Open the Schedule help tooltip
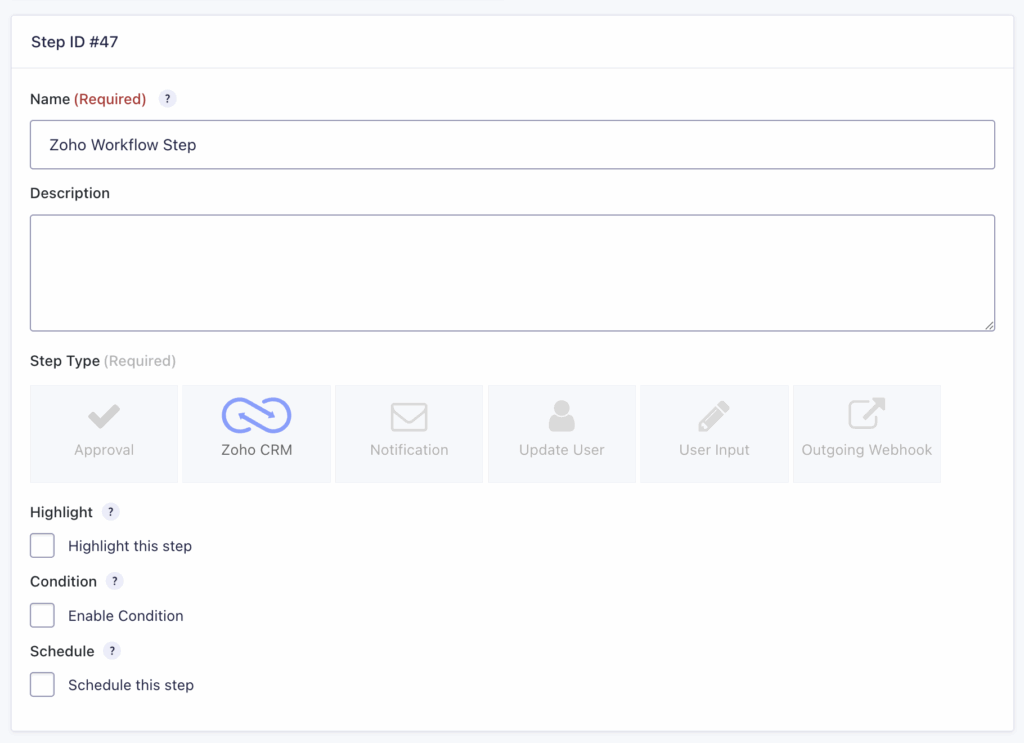This screenshot has width=1024, height=743. [111, 650]
